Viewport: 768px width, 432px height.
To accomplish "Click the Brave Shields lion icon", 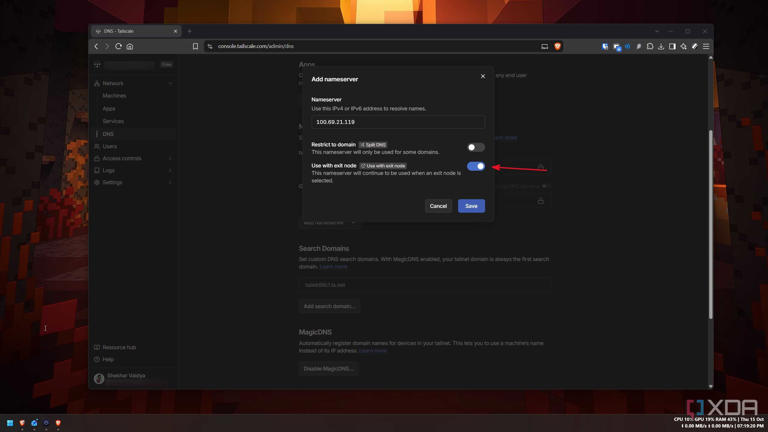I will point(557,46).
